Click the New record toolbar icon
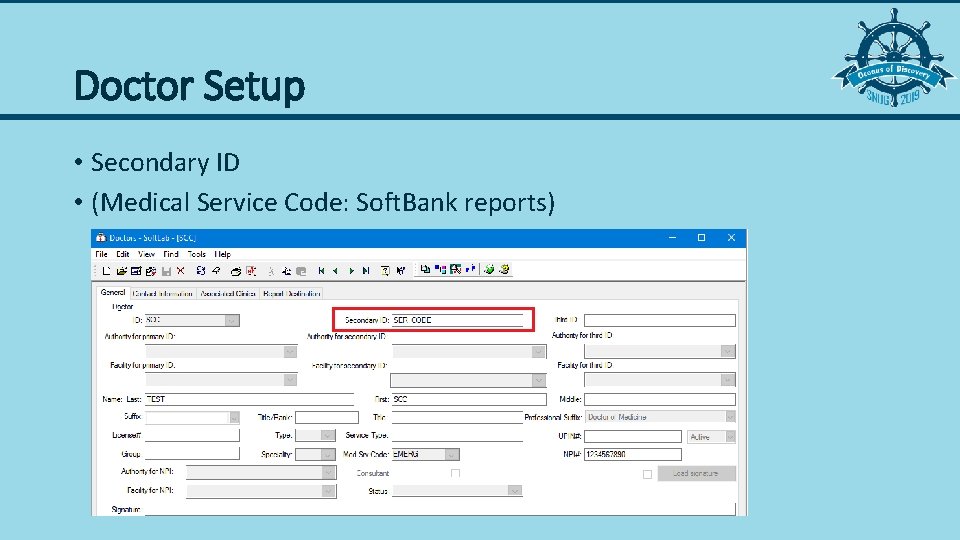Viewport: 960px width, 540px height. click(x=107, y=271)
